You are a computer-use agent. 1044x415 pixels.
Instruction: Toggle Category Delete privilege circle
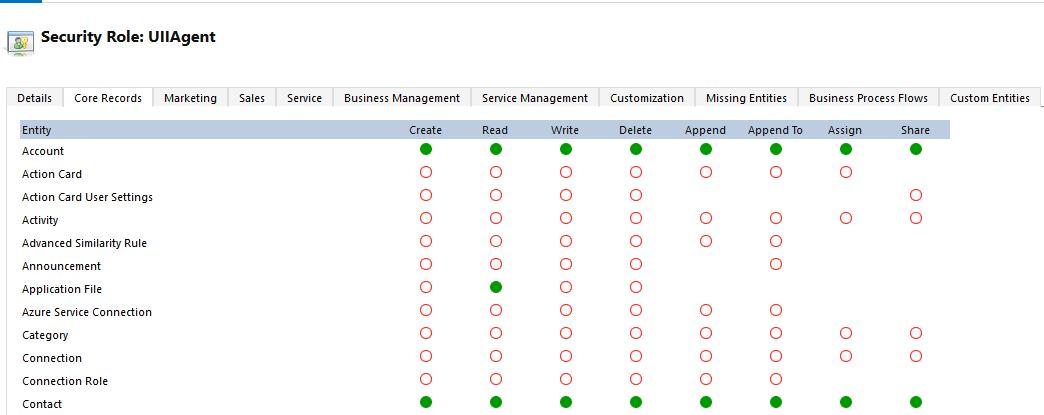tap(636, 333)
